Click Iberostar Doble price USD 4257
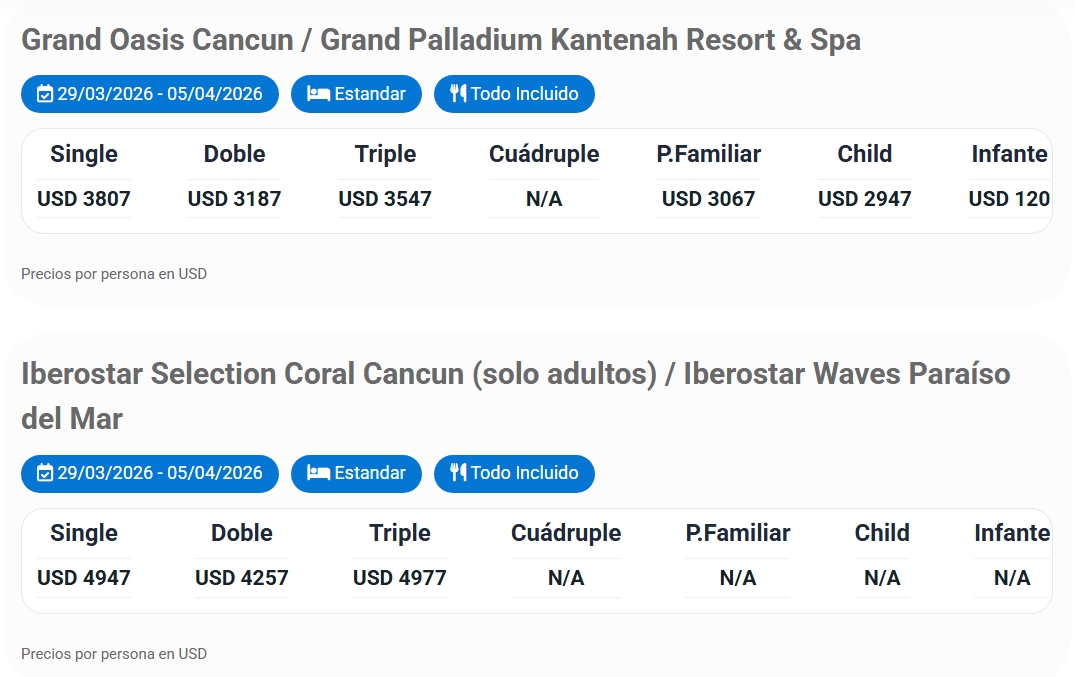 242,578
